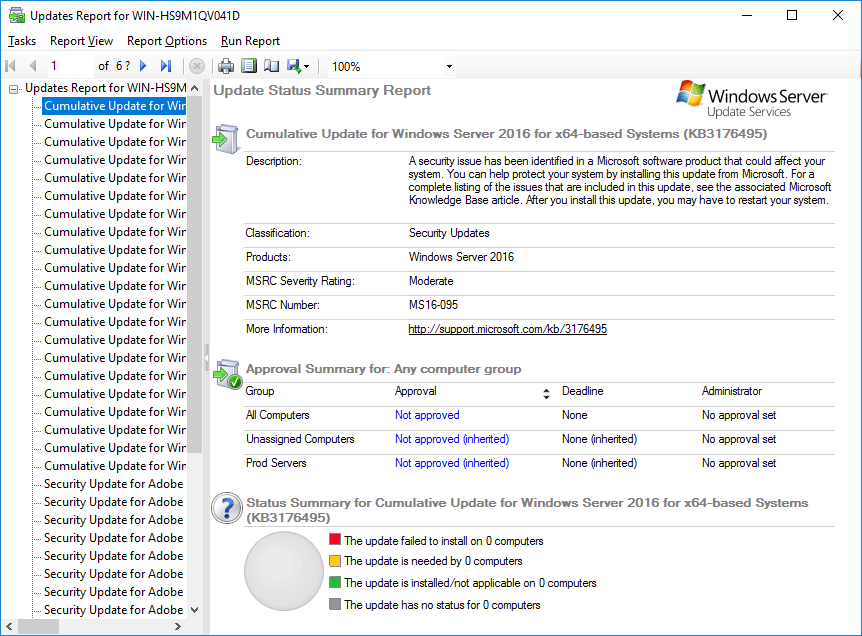Click Not approved for All Computers
Viewport: 862px width, 636px height.
427,415
